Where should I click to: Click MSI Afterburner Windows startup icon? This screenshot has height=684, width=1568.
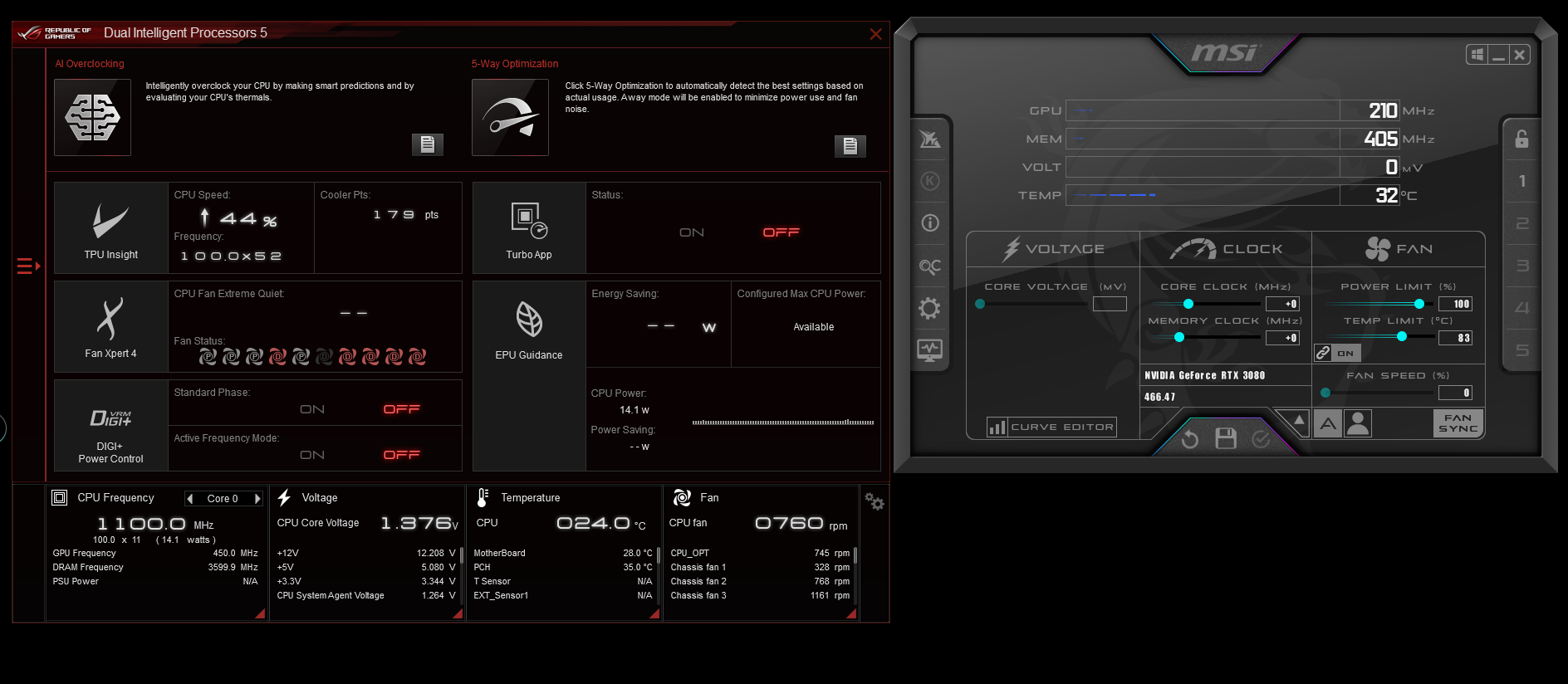click(x=1477, y=55)
